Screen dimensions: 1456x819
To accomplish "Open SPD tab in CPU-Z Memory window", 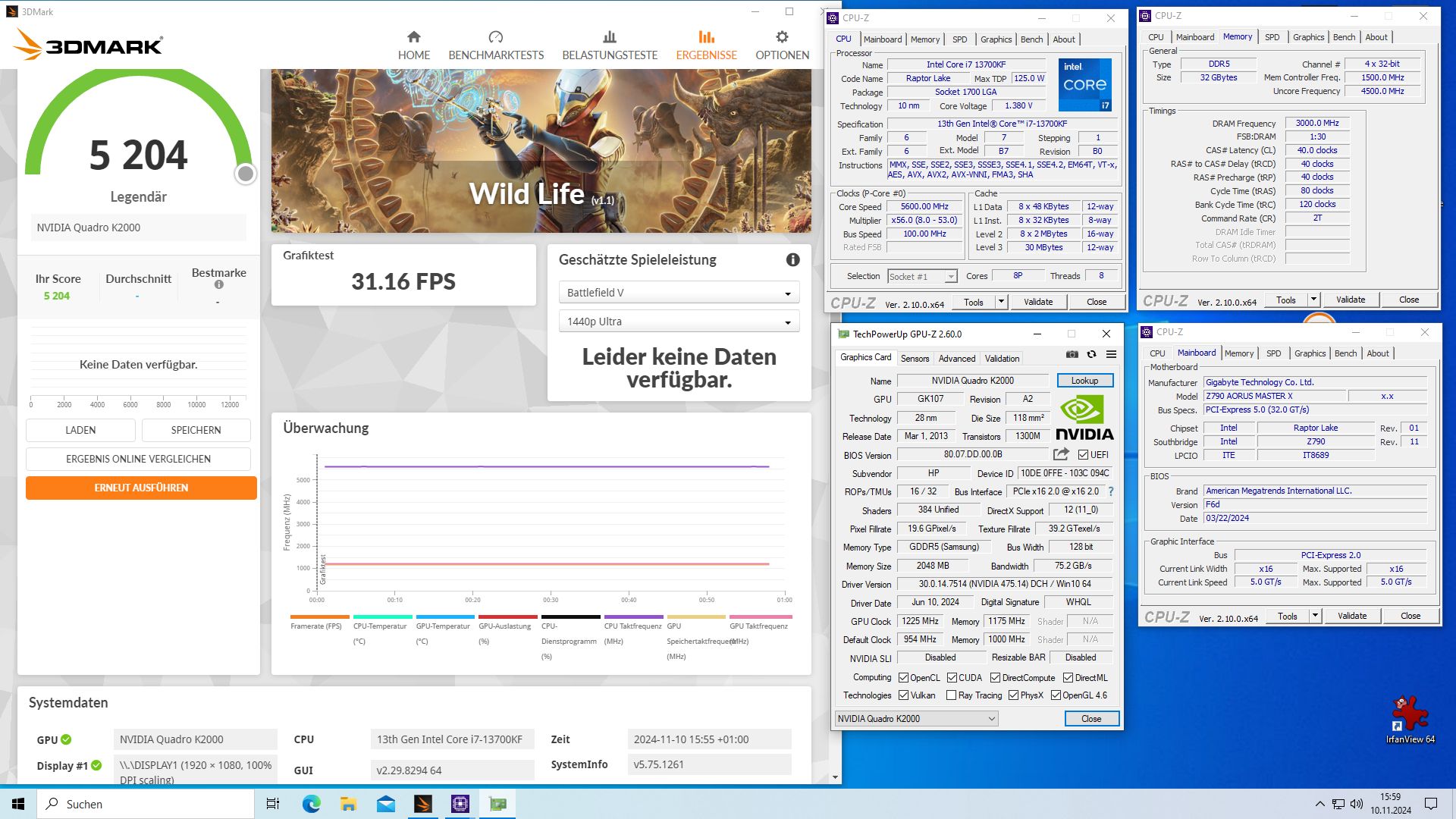I will click(1272, 37).
